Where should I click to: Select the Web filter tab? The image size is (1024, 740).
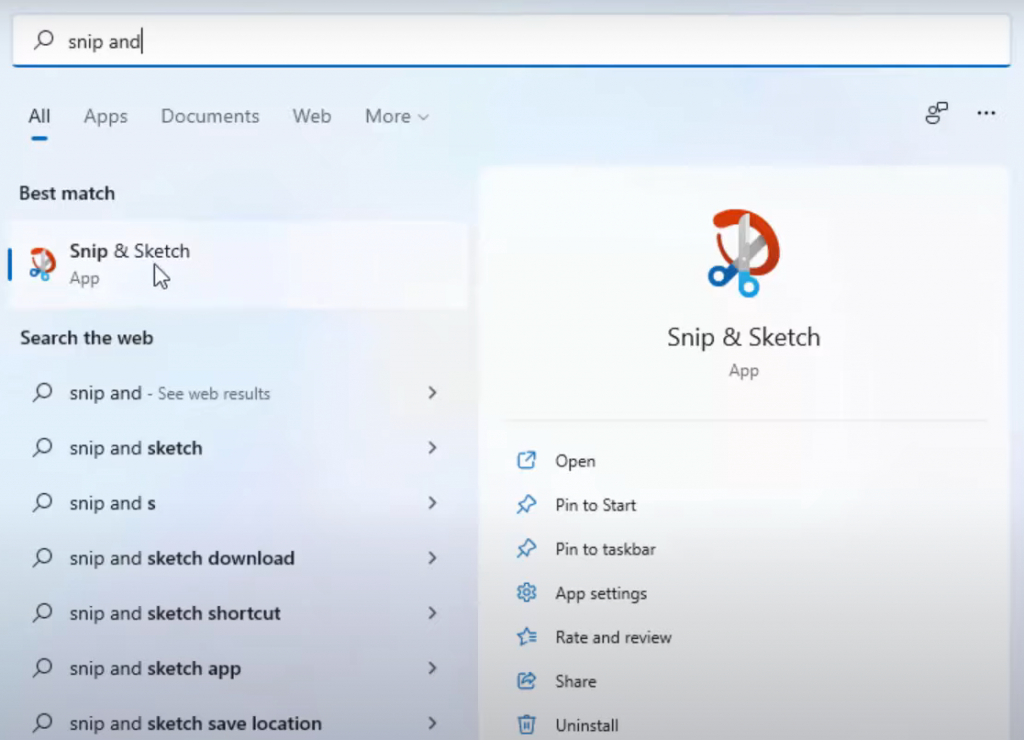pyautogui.click(x=311, y=117)
